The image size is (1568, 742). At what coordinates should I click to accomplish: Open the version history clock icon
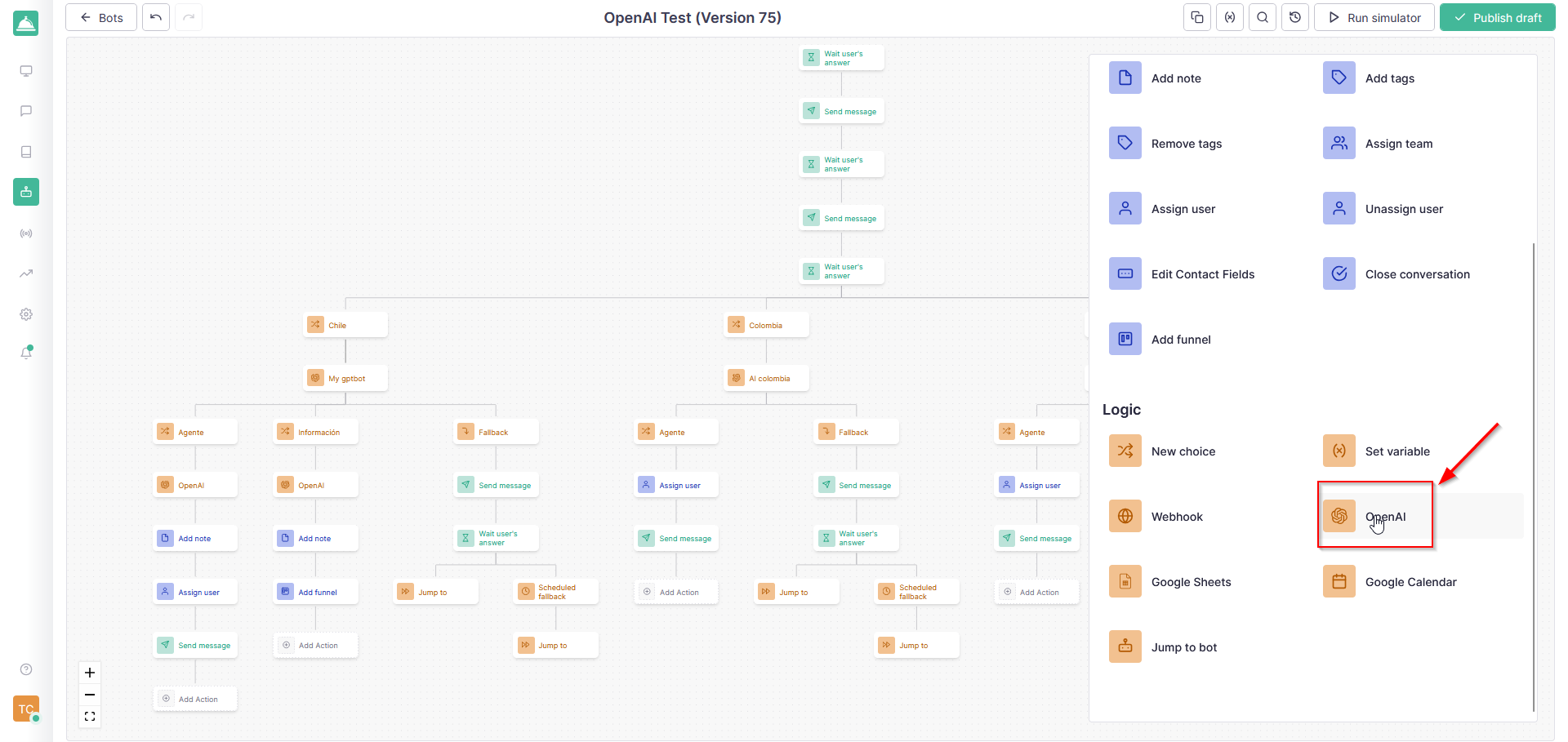click(x=1295, y=17)
